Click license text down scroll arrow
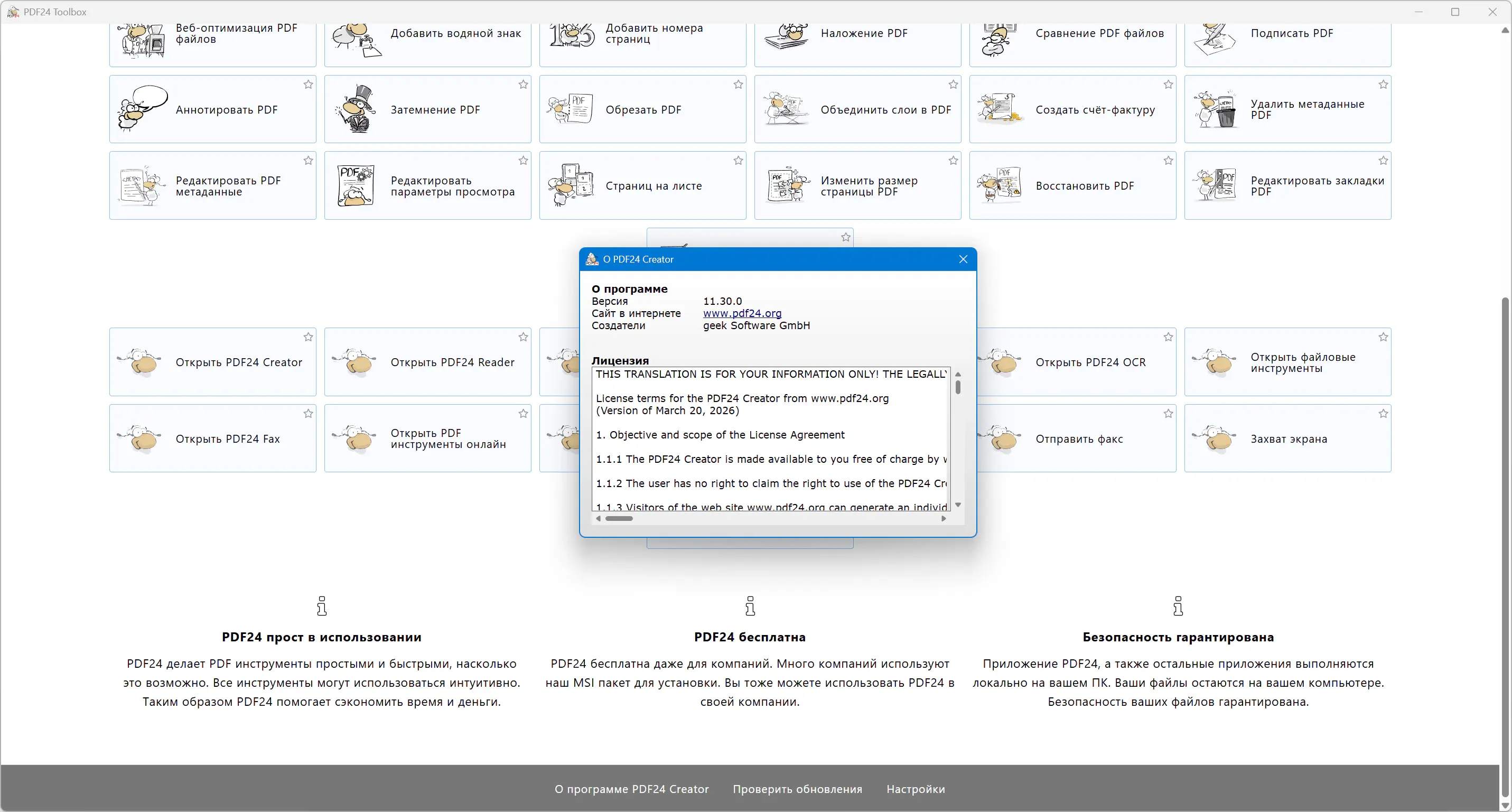Image resolution: width=1512 pixels, height=812 pixels. click(958, 505)
